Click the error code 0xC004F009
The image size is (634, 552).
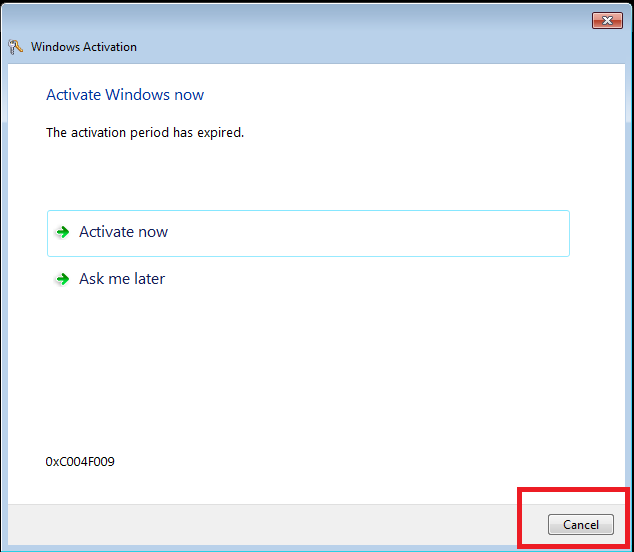(80, 462)
